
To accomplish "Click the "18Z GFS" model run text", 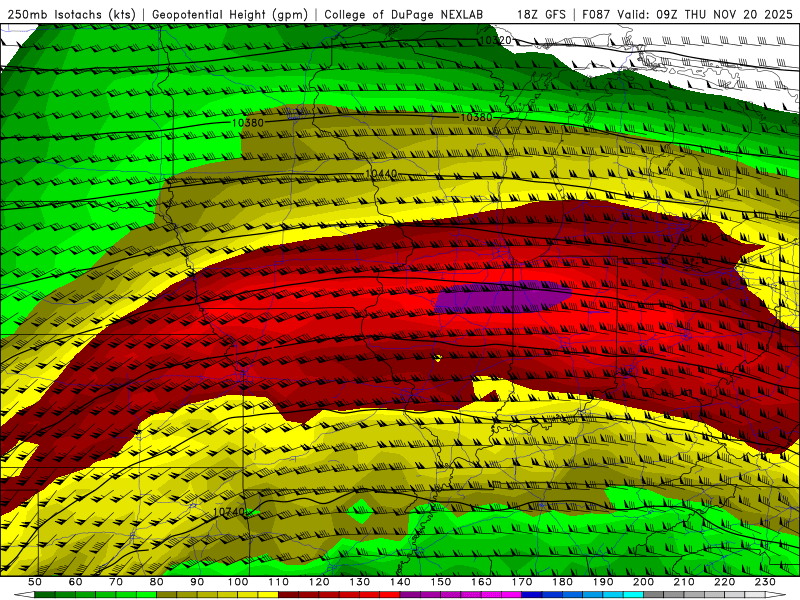I will pos(541,15).
